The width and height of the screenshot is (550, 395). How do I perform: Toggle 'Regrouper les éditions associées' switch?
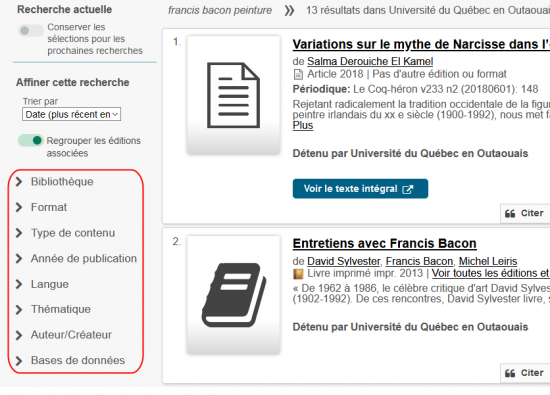pos(31,141)
